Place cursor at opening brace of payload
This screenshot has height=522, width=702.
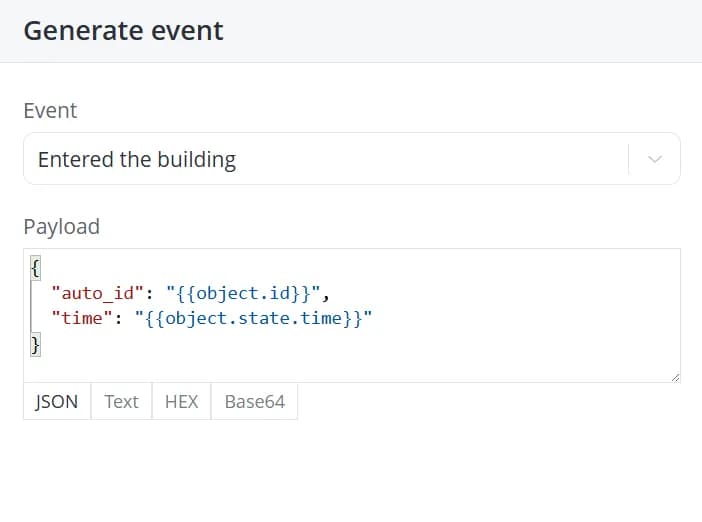[35, 268]
